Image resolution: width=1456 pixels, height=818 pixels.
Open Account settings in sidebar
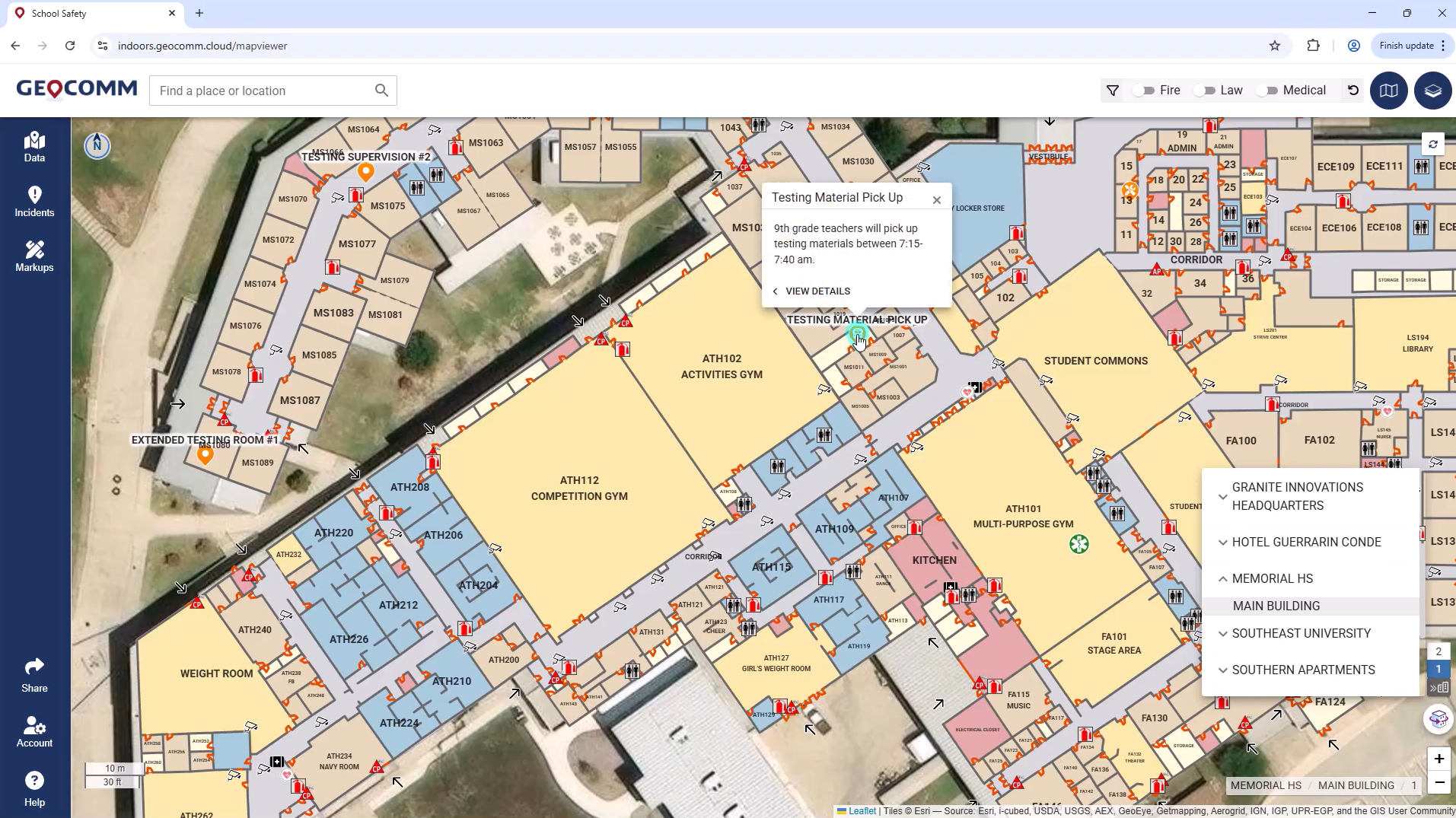pos(34,731)
